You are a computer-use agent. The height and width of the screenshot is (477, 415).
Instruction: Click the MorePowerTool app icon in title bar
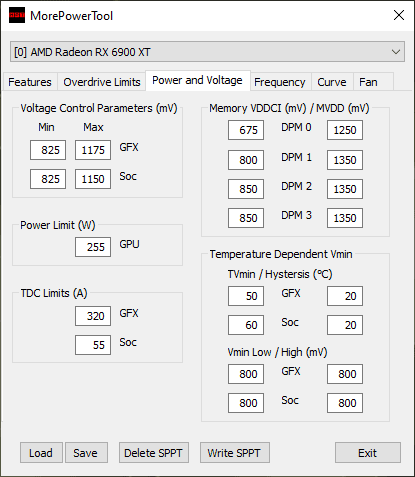click(17, 15)
